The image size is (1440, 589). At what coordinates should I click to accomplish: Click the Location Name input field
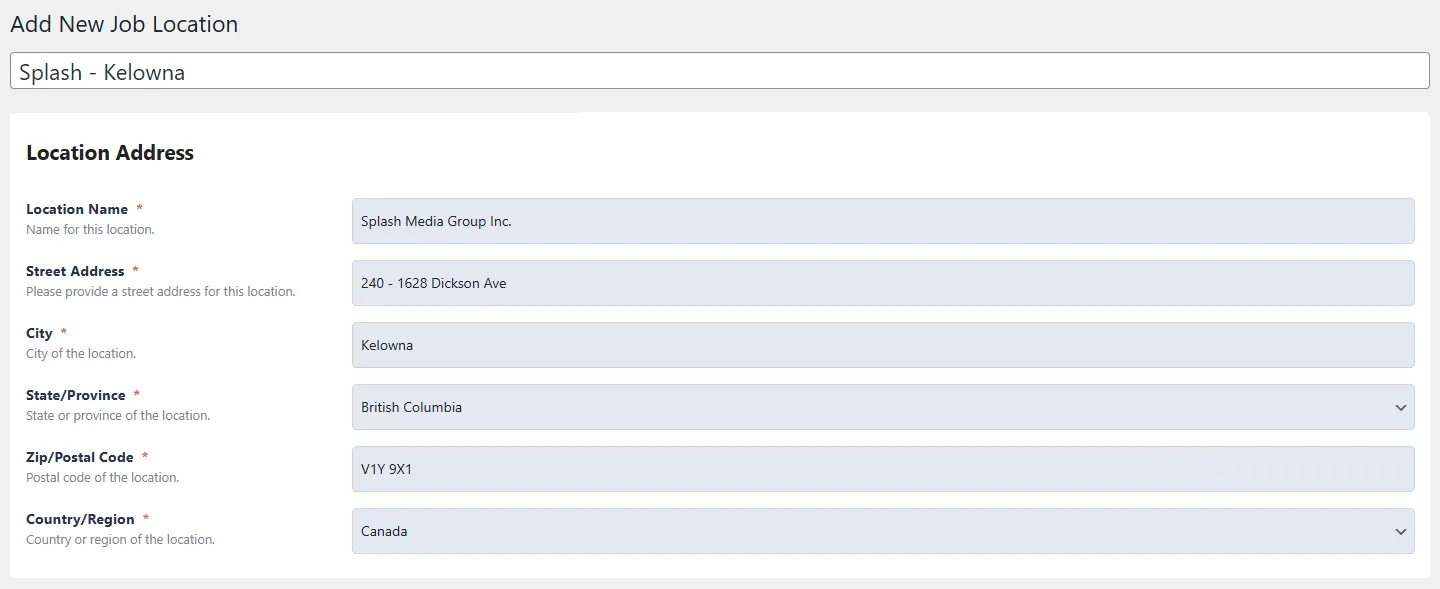(x=882, y=221)
